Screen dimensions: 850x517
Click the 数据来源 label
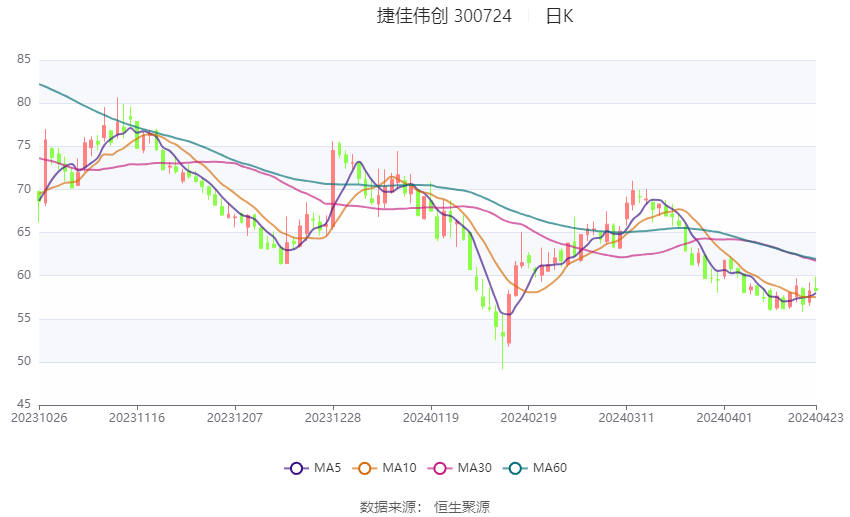[x=388, y=507]
